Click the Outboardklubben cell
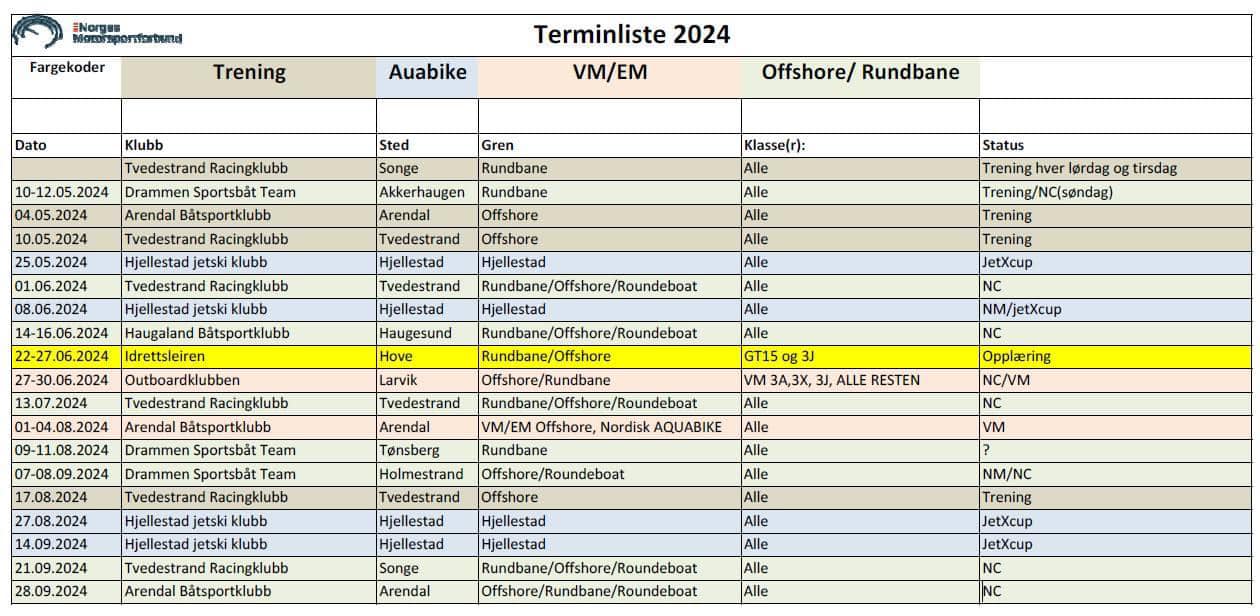The width and height of the screenshot is (1260, 616). coord(249,380)
